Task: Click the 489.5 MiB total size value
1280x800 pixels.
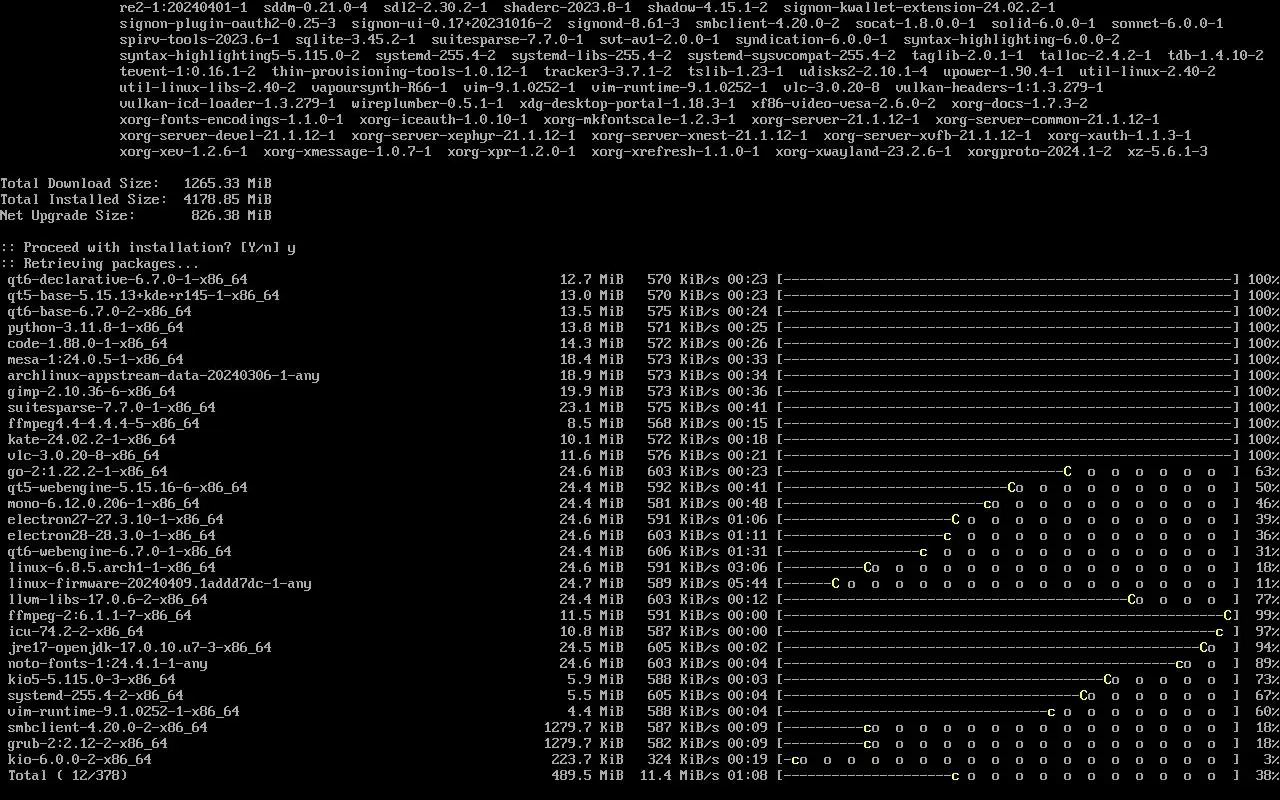Action: pyautogui.click(x=588, y=775)
